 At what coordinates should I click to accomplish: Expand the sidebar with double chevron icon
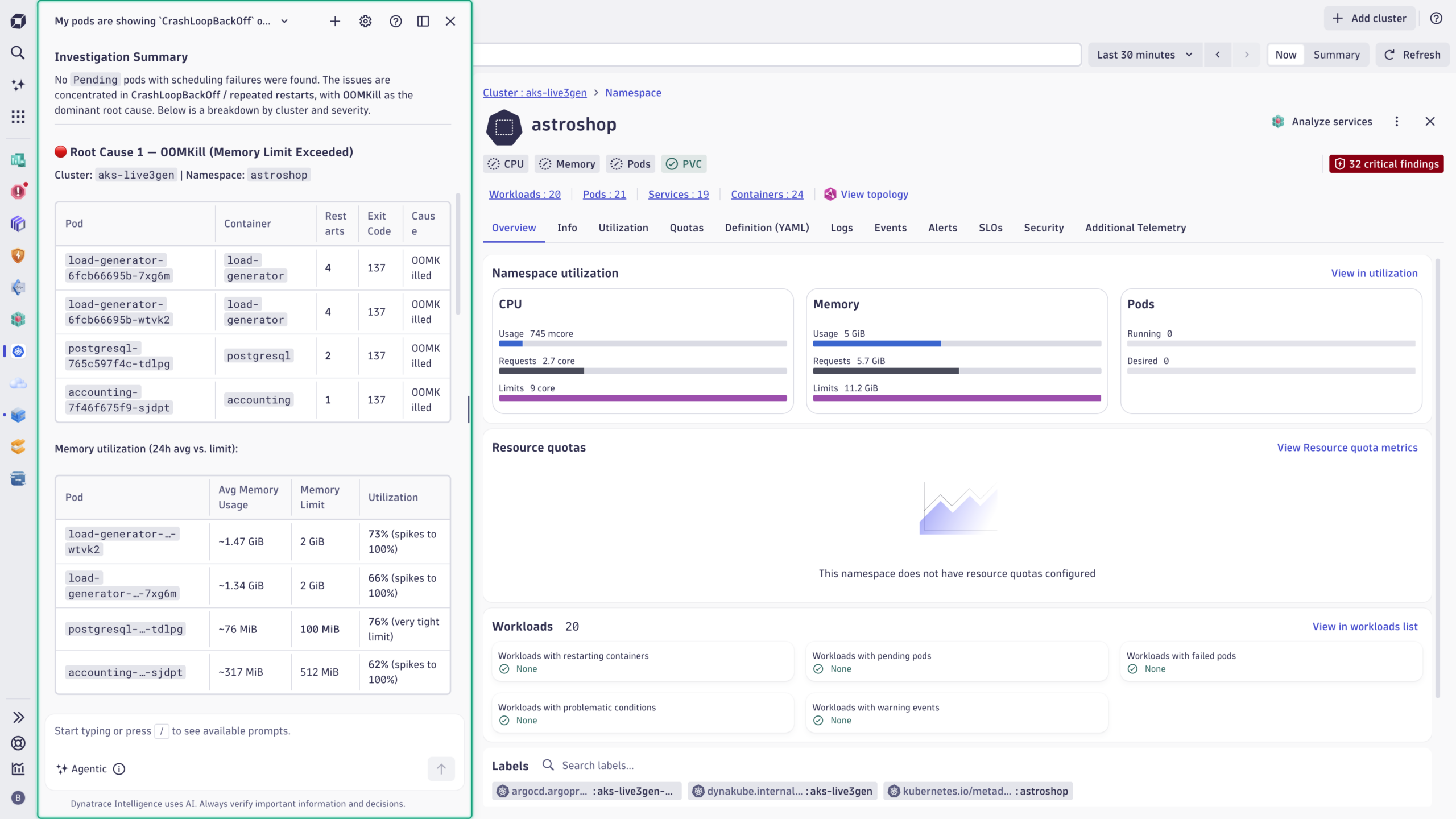18,717
